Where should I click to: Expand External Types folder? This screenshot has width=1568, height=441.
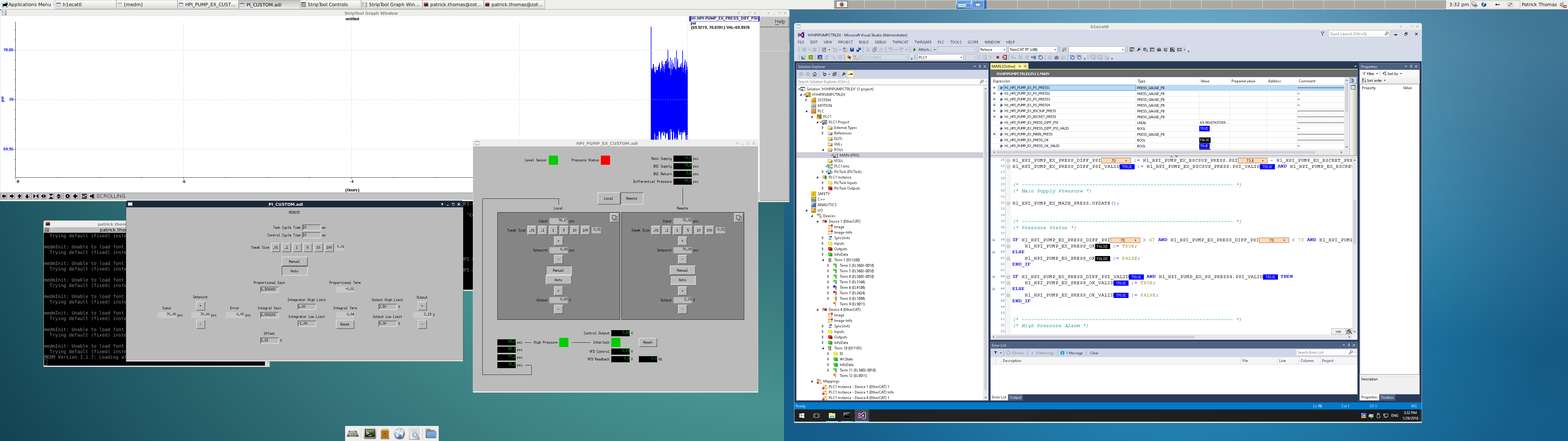pos(823,128)
